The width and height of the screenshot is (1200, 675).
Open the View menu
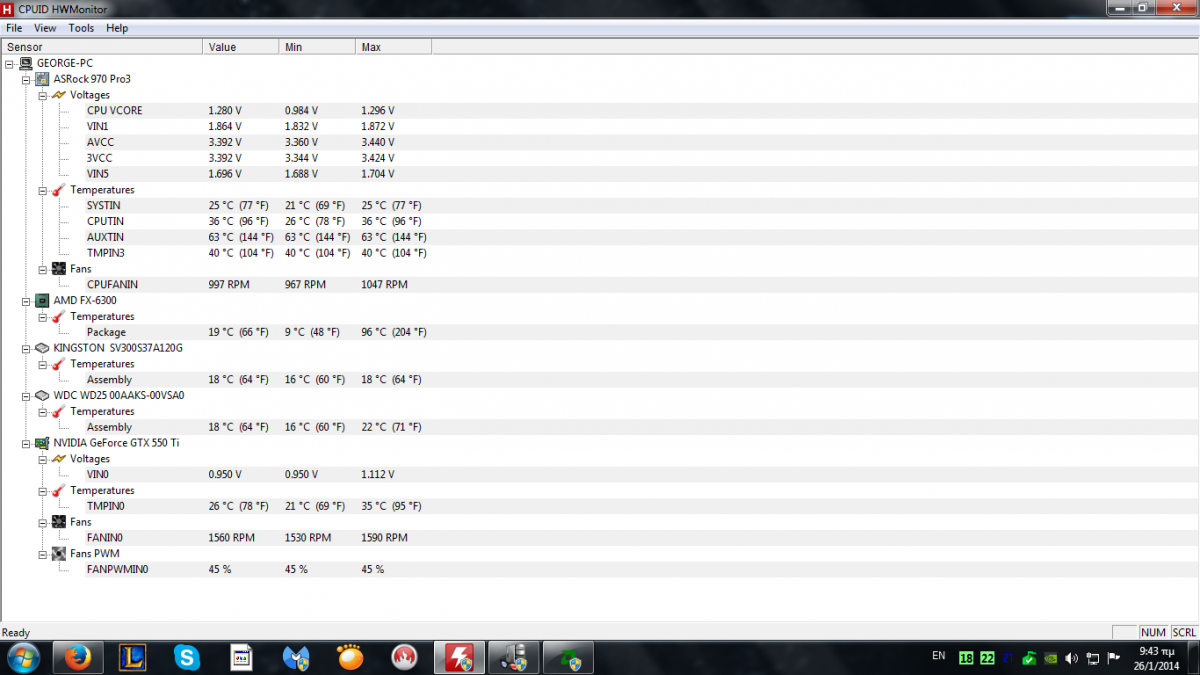pyautogui.click(x=45, y=28)
